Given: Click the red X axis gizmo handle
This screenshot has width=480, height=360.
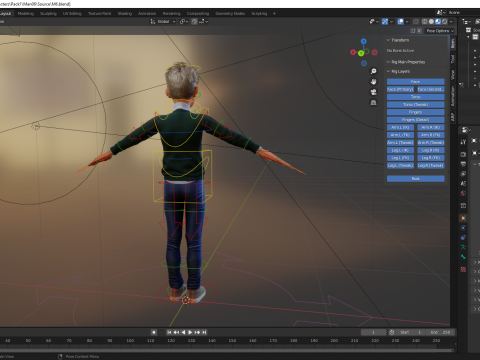Looking at the screenshot, I should [353, 52].
